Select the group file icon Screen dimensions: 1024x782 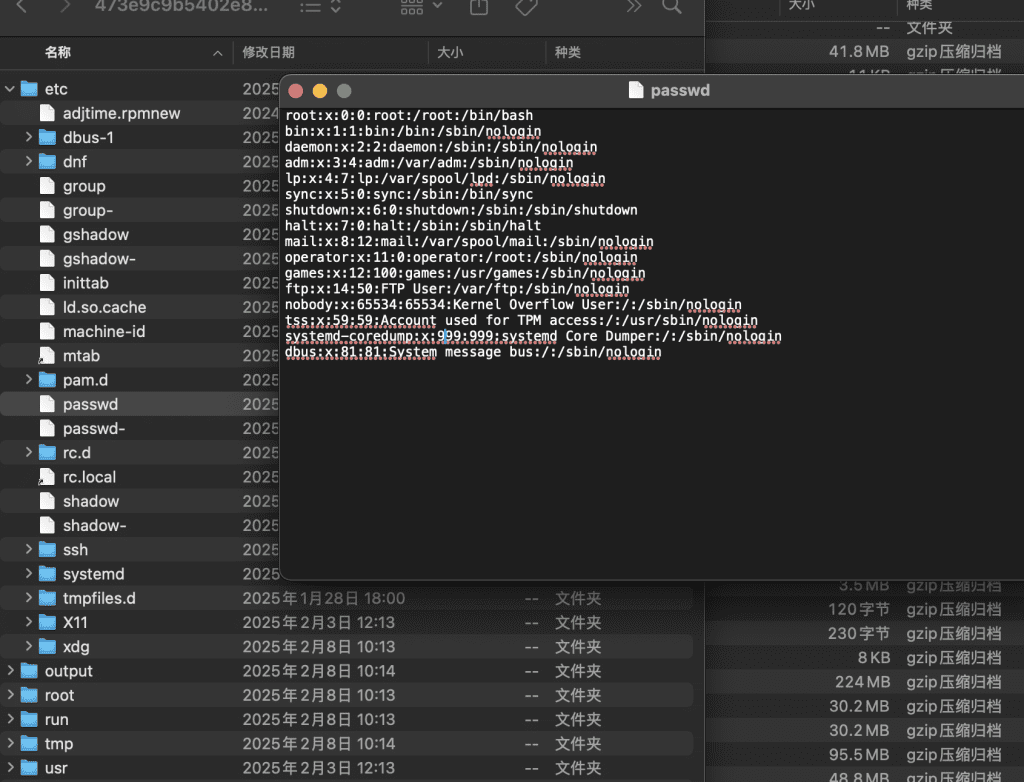tap(47, 186)
